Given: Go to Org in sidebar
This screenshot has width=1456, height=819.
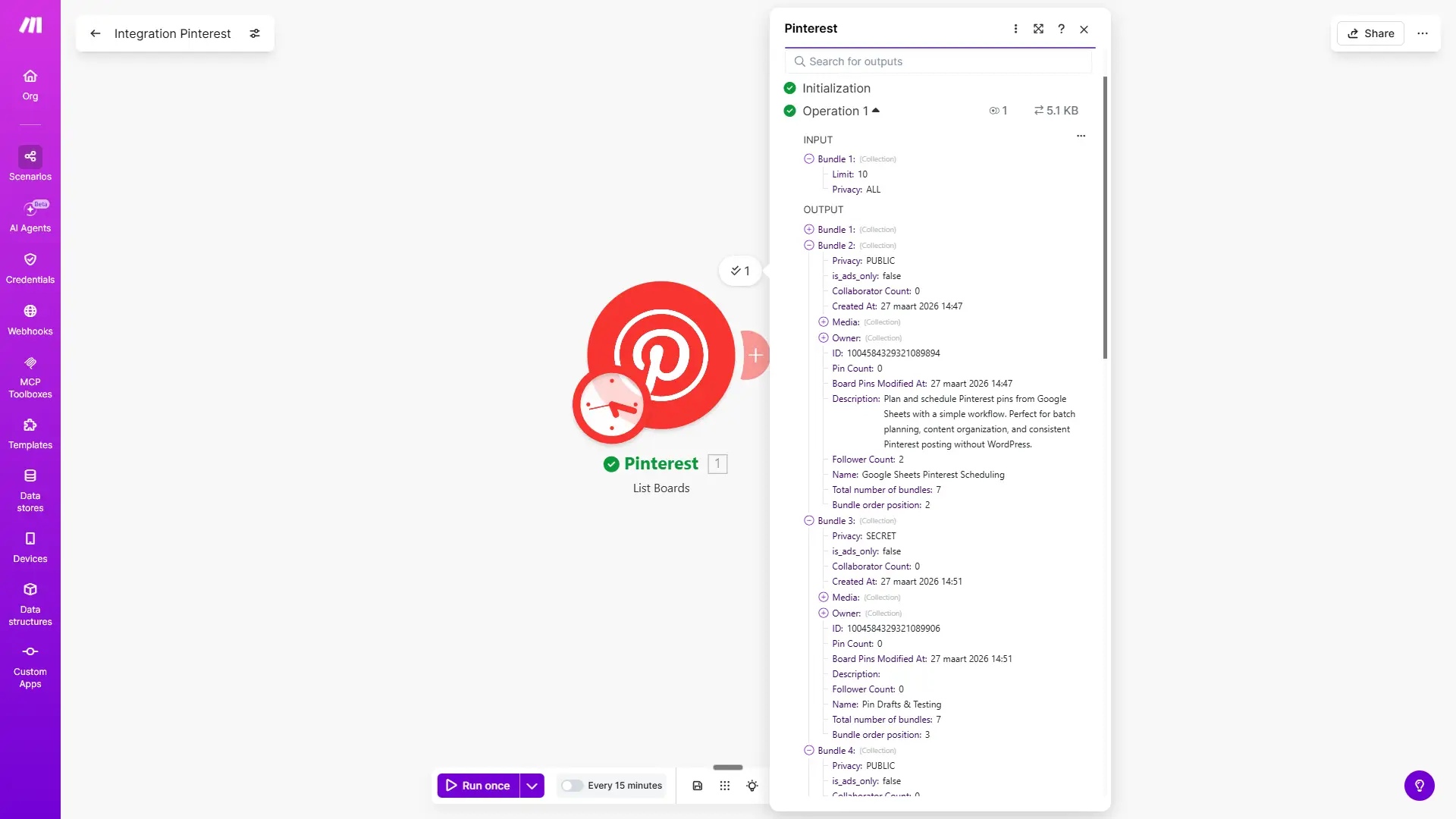Looking at the screenshot, I should pyautogui.click(x=30, y=85).
